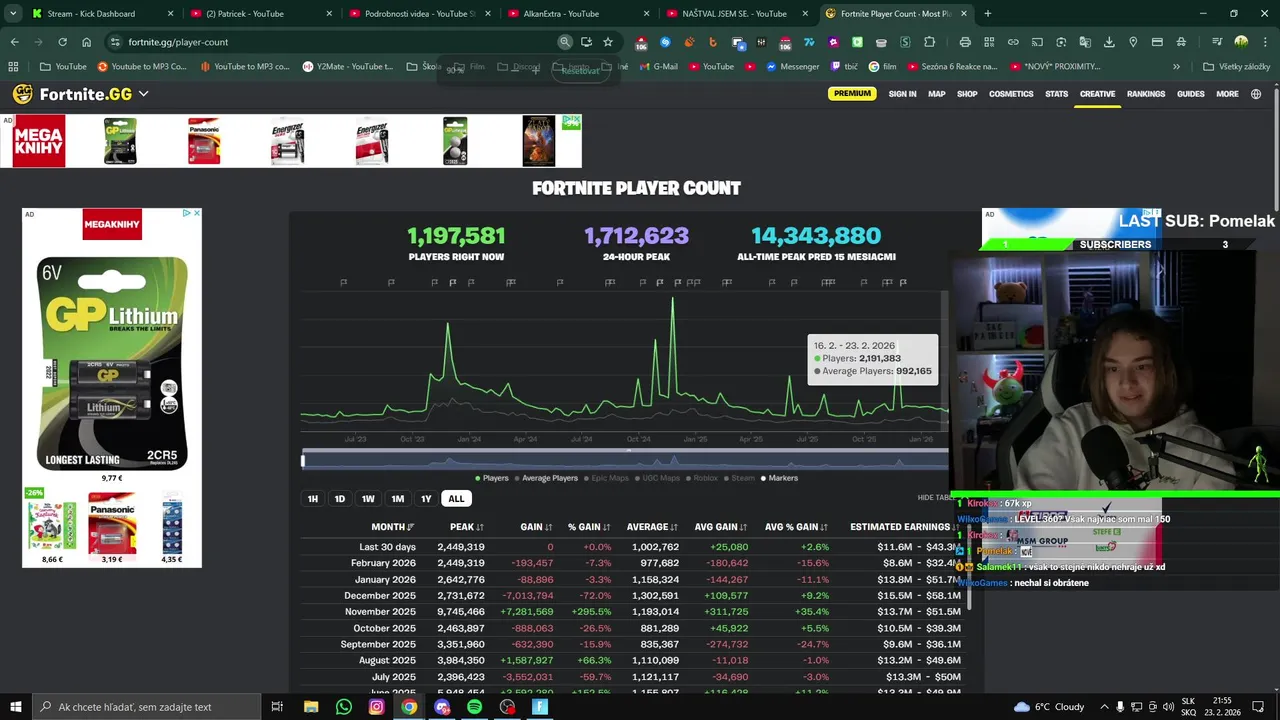
Task: Toggle the Players series in chart legend
Action: [491, 478]
